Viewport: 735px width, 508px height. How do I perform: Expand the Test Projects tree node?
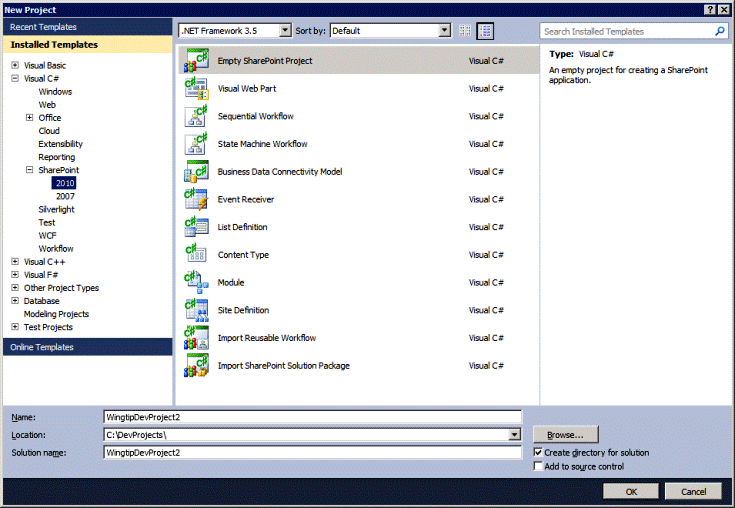[15, 327]
